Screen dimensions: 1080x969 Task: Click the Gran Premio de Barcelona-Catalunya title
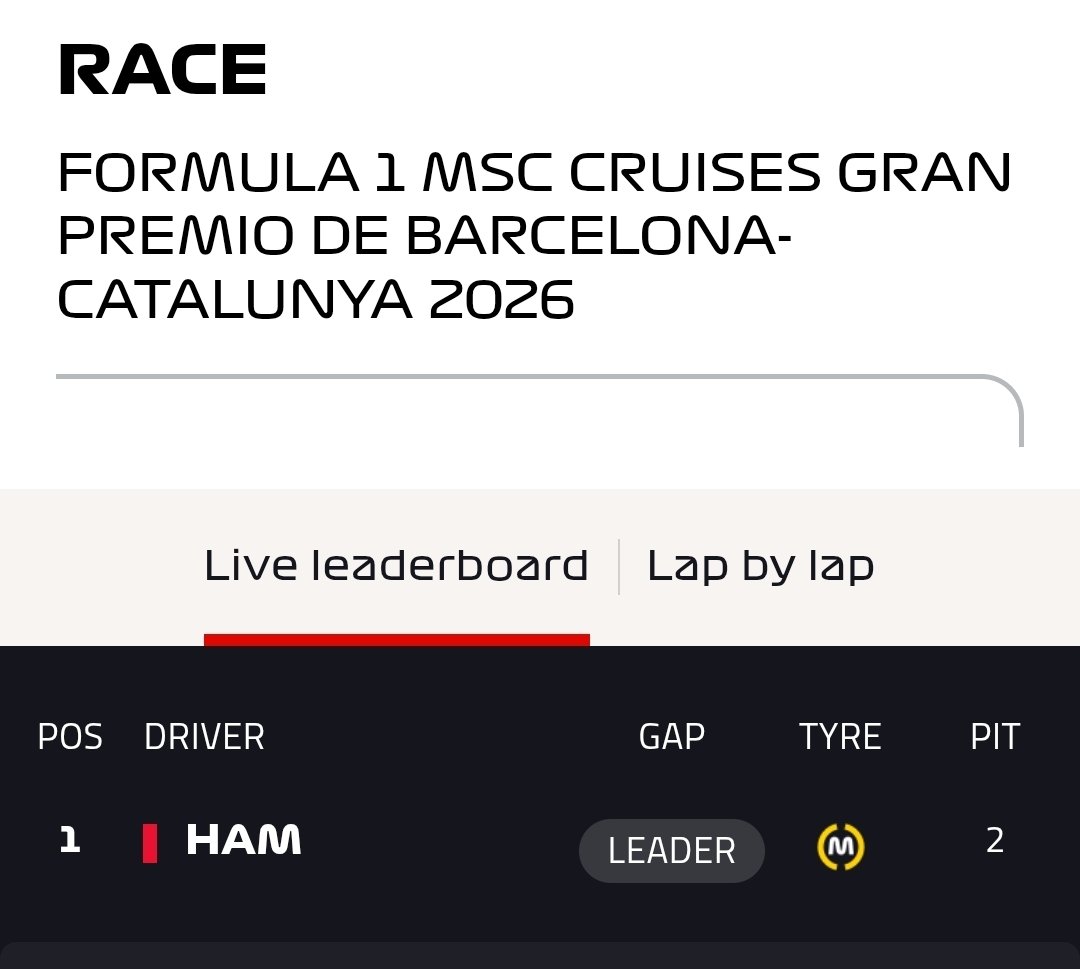534,235
